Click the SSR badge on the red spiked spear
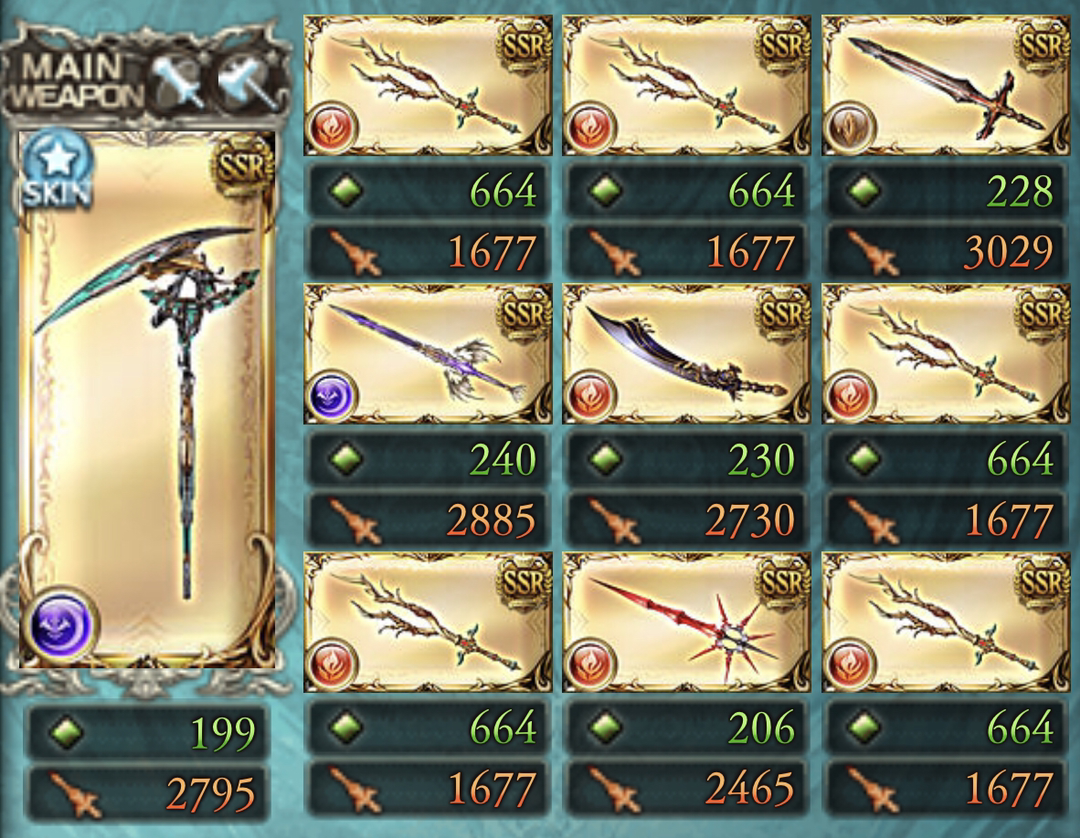 click(782, 582)
